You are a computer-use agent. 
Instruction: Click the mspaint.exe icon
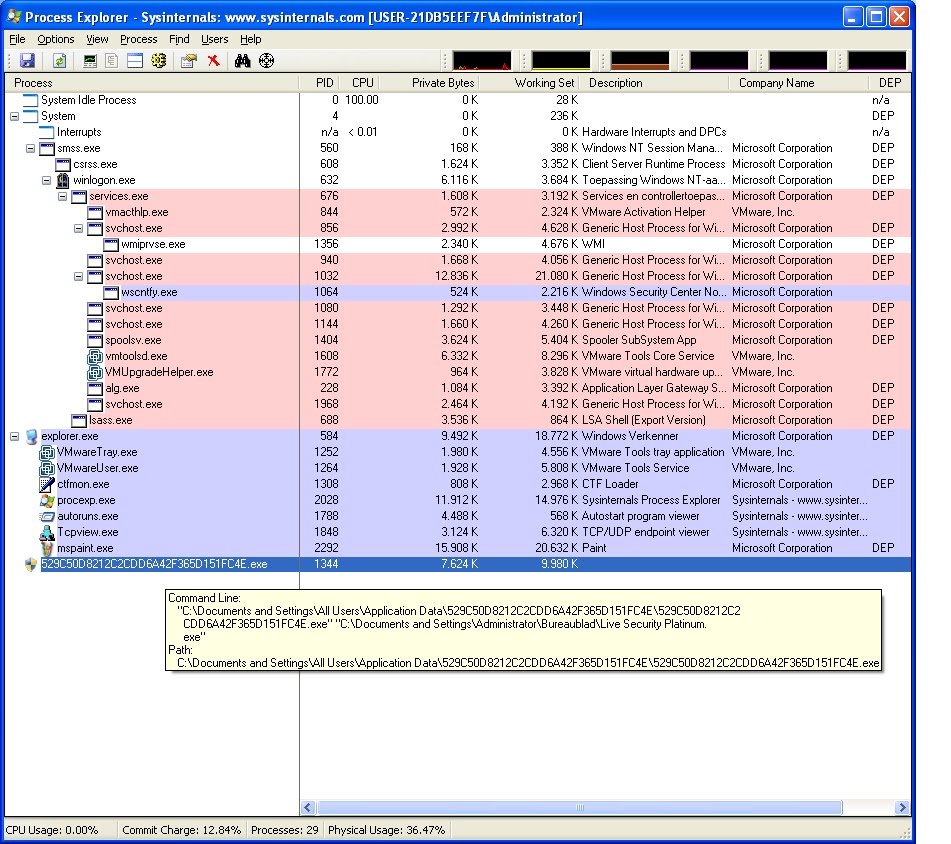[x=47, y=548]
